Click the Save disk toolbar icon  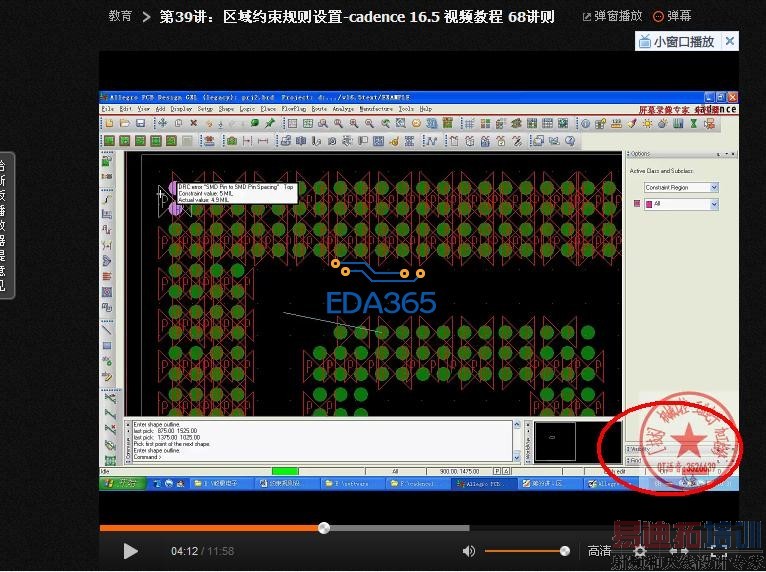coord(140,124)
